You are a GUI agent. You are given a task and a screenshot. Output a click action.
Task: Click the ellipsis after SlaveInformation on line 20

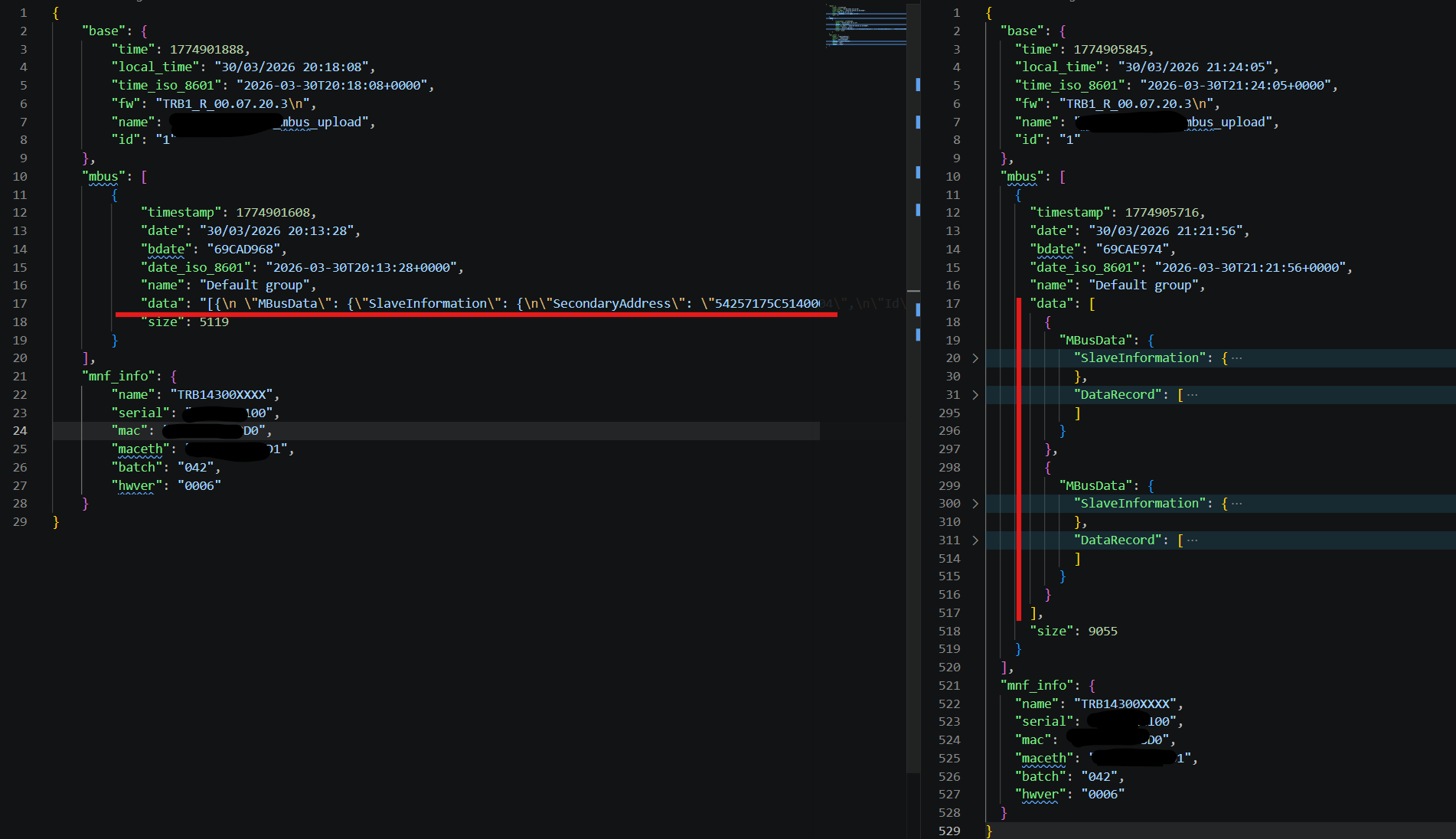point(1236,358)
